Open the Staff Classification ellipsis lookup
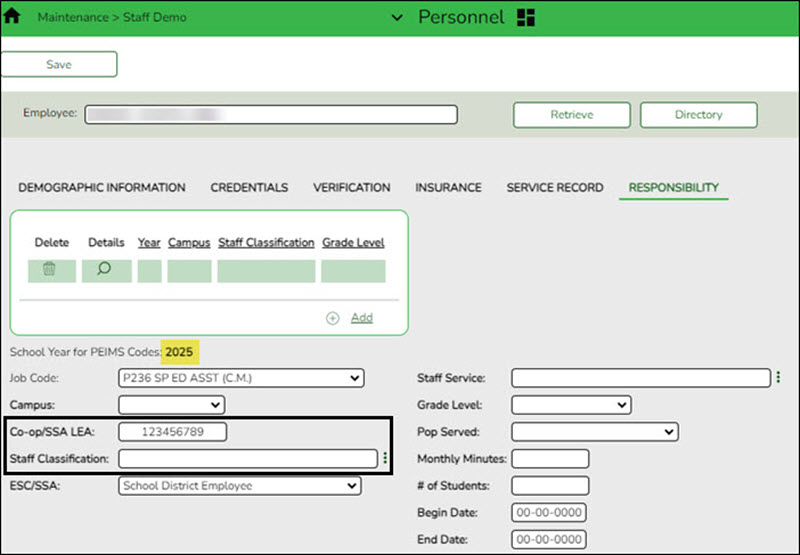This screenshot has width=800, height=555. (385, 458)
